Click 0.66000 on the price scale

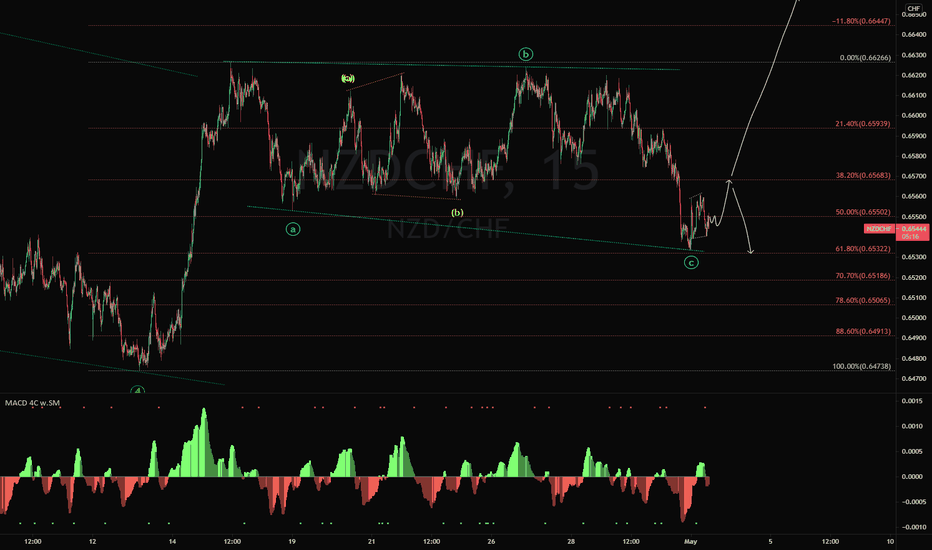(914, 116)
